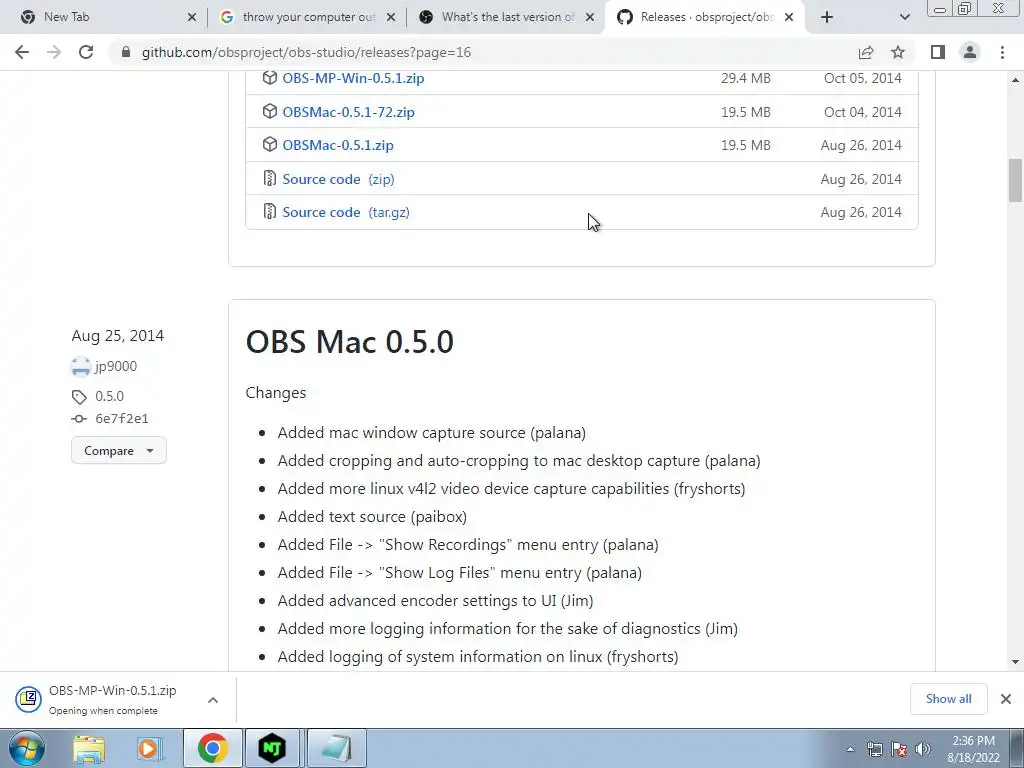Share this page via share icon
The height and width of the screenshot is (768, 1024).
pyautogui.click(x=866, y=52)
